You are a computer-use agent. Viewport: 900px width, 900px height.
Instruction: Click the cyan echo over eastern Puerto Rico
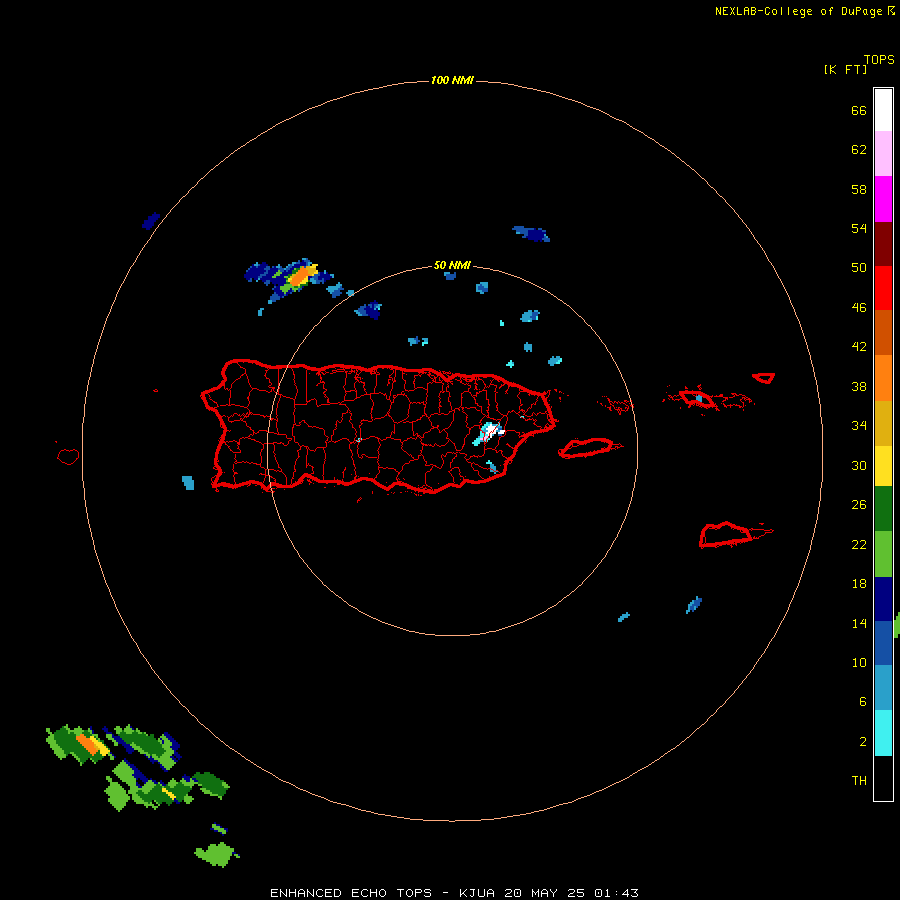click(x=488, y=433)
